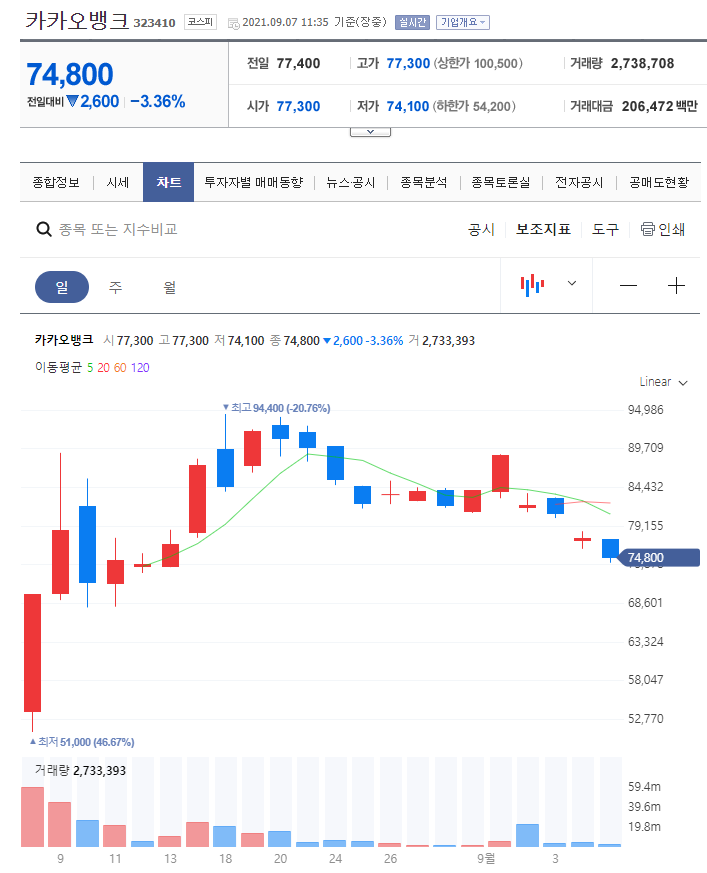Click the 최고 94,400 high marker
Viewport: 707px width, 873px height.
[276, 408]
